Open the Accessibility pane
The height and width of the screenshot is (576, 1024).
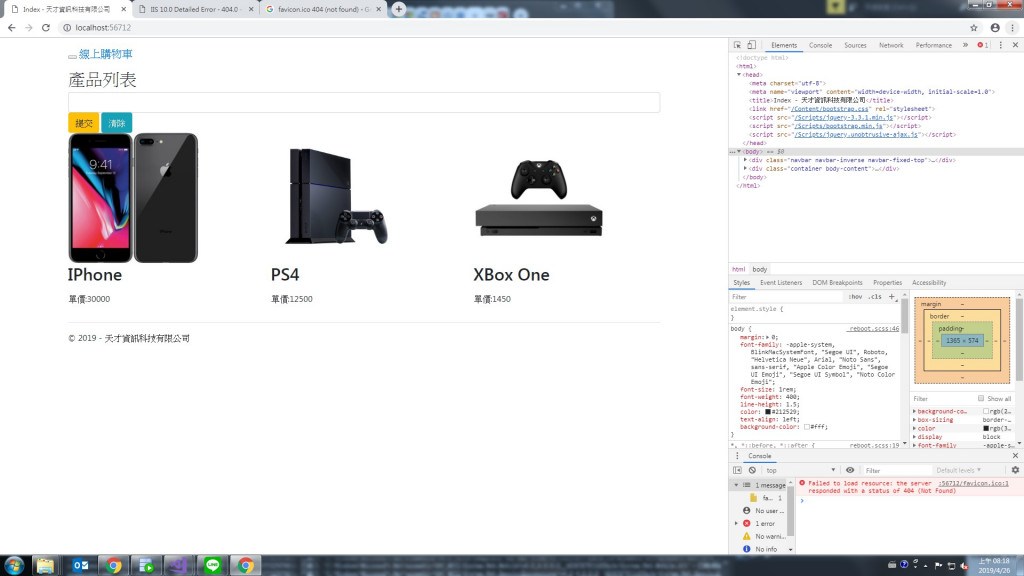(929, 283)
